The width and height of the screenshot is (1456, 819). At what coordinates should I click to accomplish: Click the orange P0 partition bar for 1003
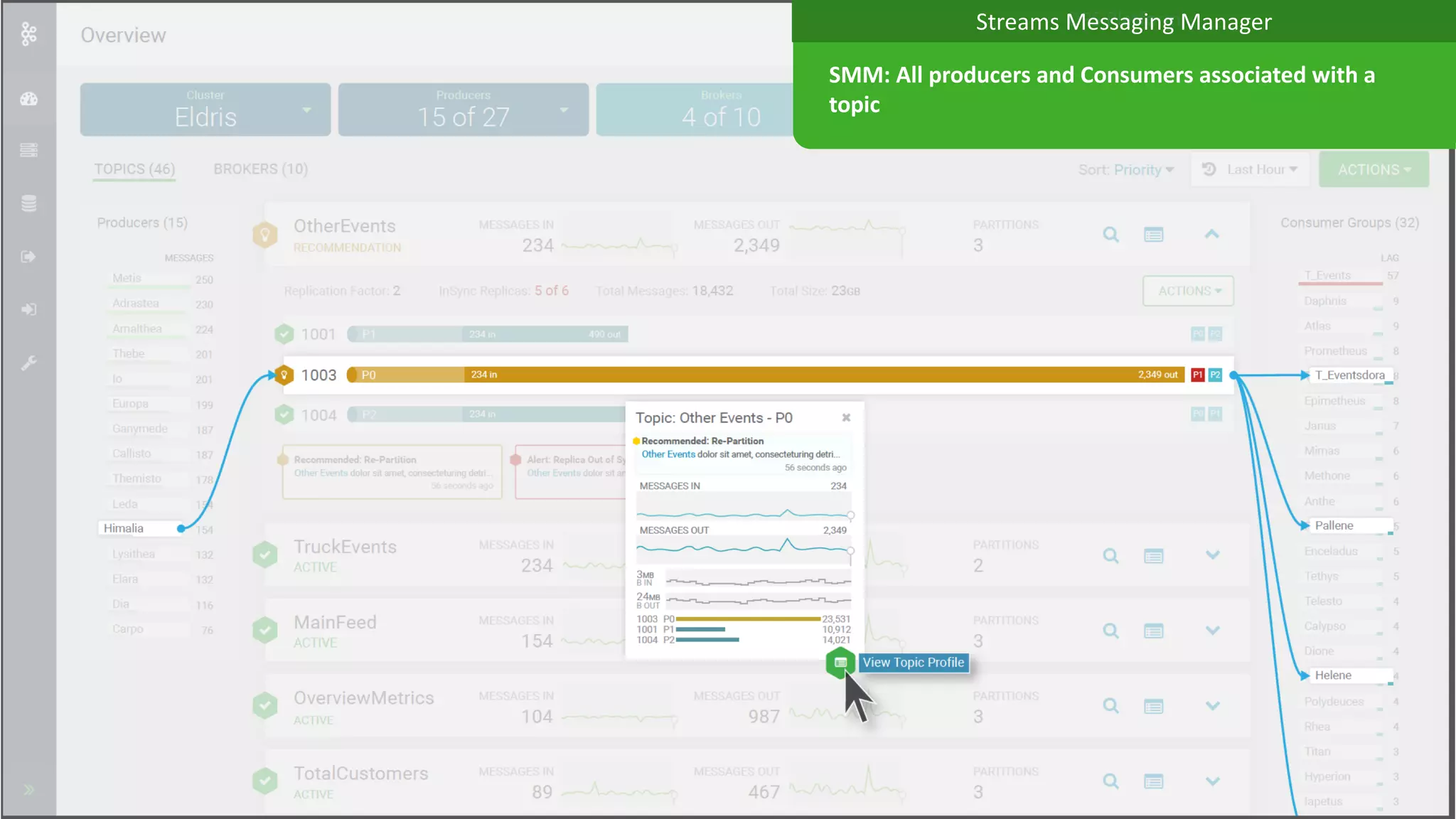point(766,375)
